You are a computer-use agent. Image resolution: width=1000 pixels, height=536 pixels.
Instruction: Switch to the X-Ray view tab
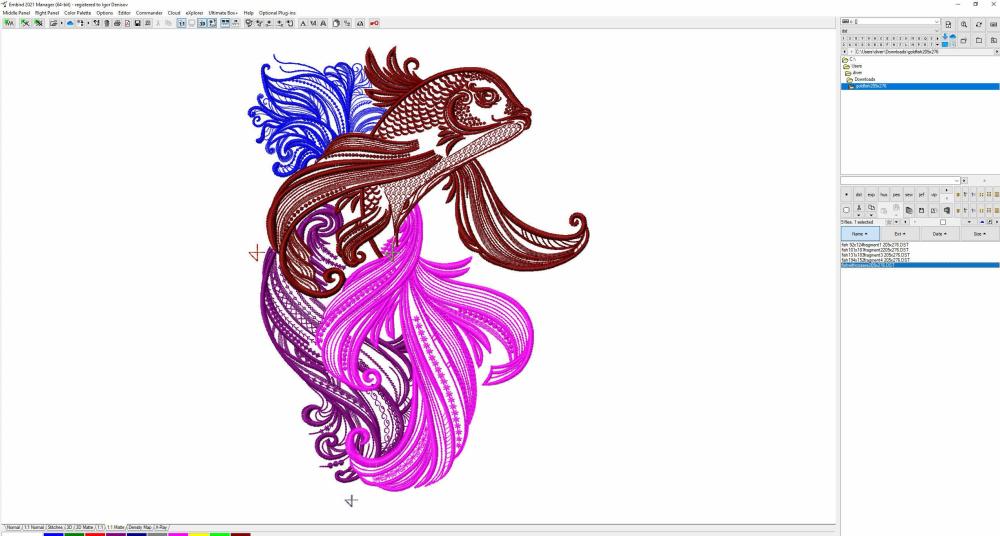point(161,527)
